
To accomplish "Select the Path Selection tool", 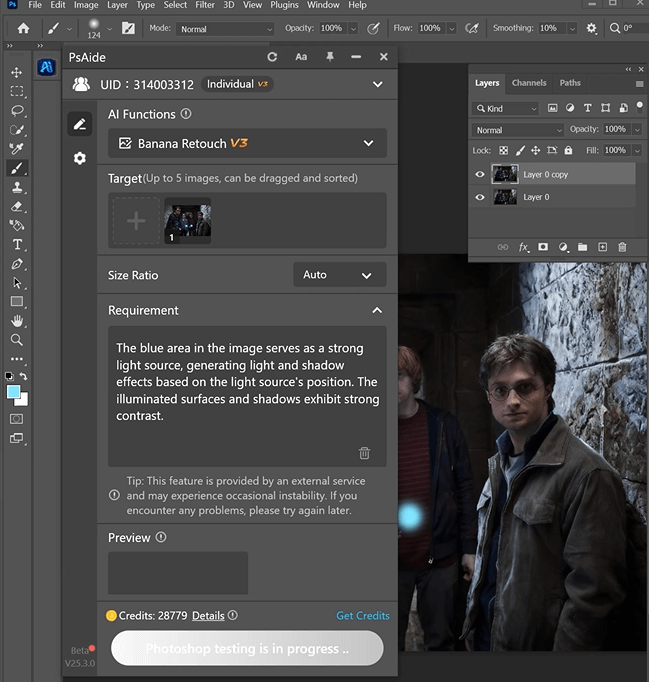I will (17, 283).
